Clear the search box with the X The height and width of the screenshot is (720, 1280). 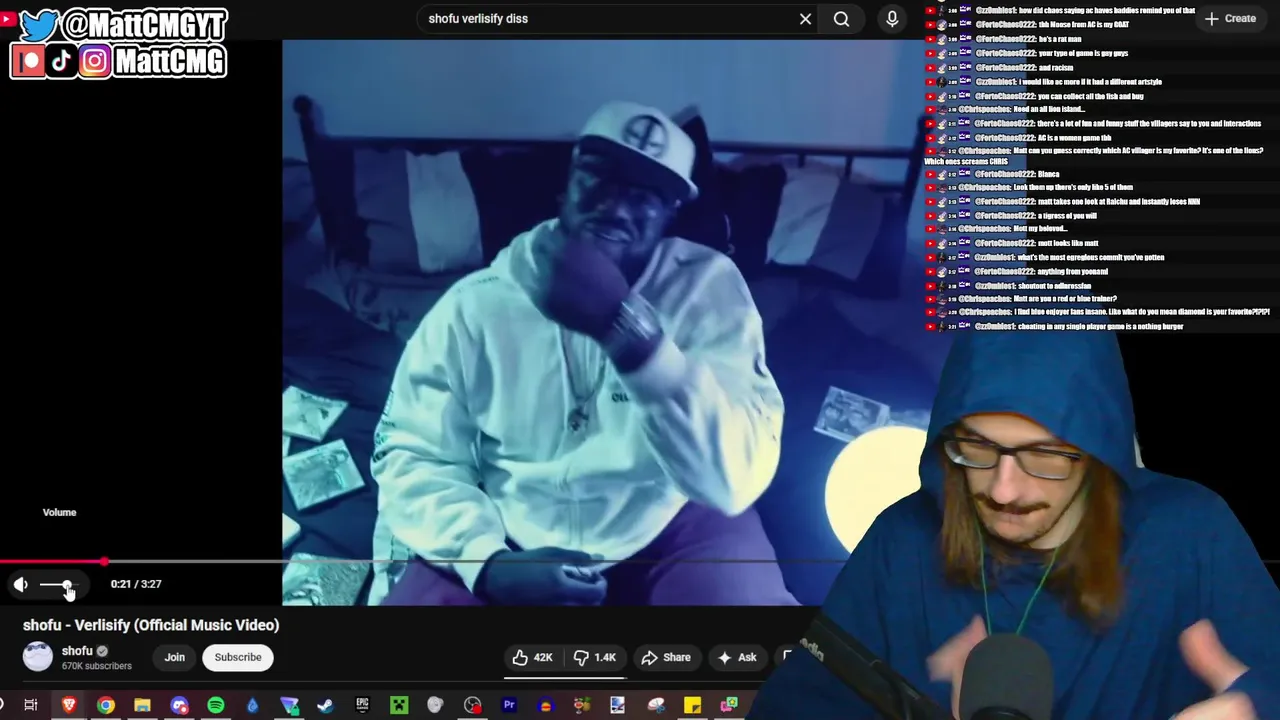(805, 19)
